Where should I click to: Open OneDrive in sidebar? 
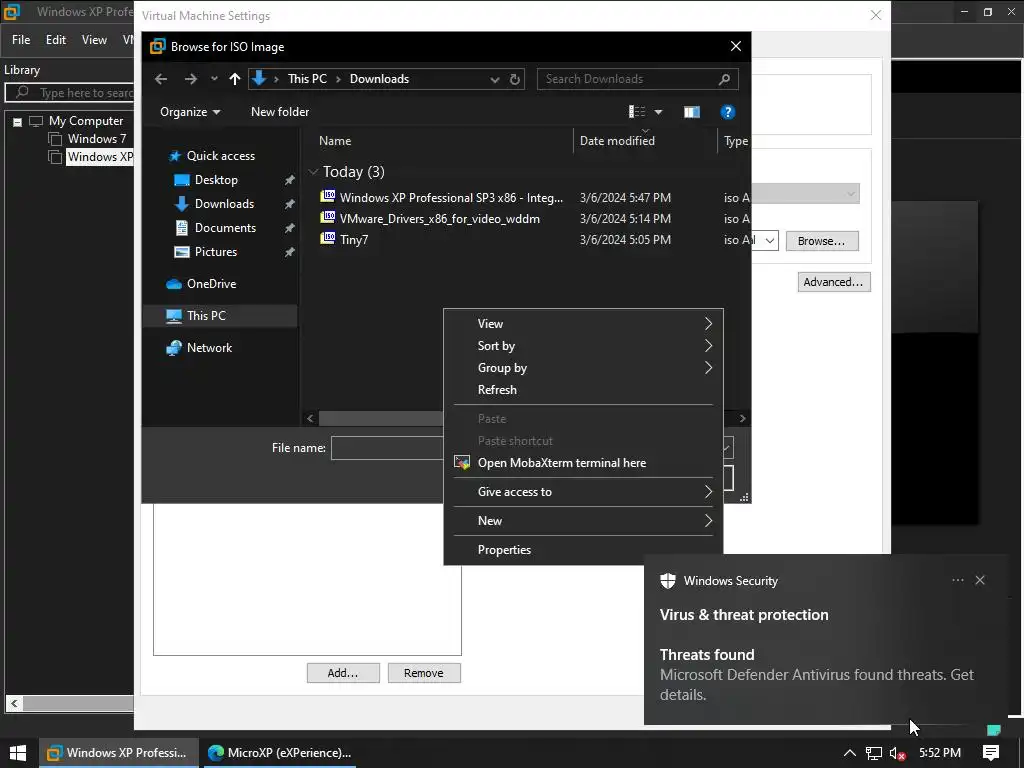point(201,284)
